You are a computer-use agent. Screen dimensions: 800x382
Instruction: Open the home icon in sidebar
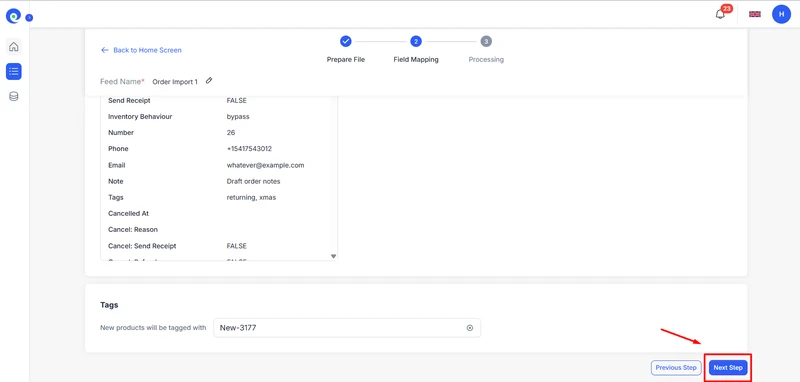pyautogui.click(x=14, y=47)
